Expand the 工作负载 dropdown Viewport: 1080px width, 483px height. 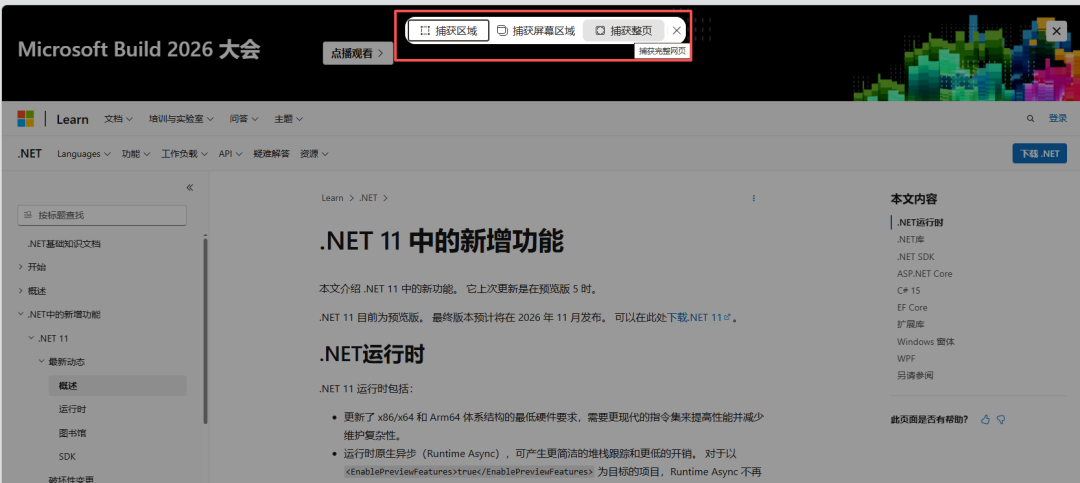coord(185,154)
